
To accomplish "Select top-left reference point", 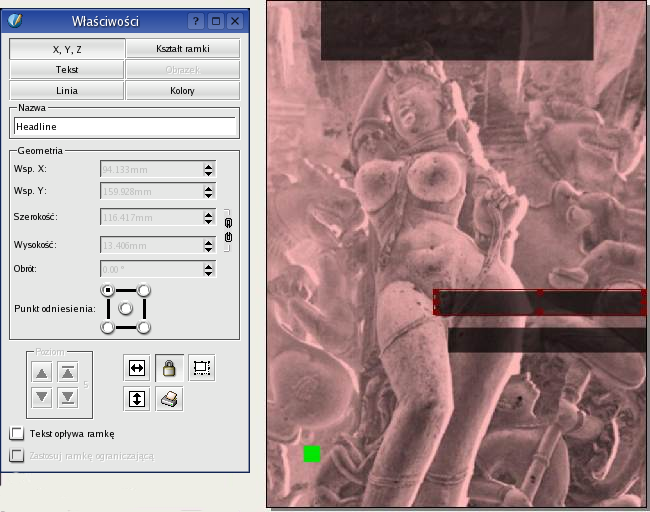I will pos(108,290).
